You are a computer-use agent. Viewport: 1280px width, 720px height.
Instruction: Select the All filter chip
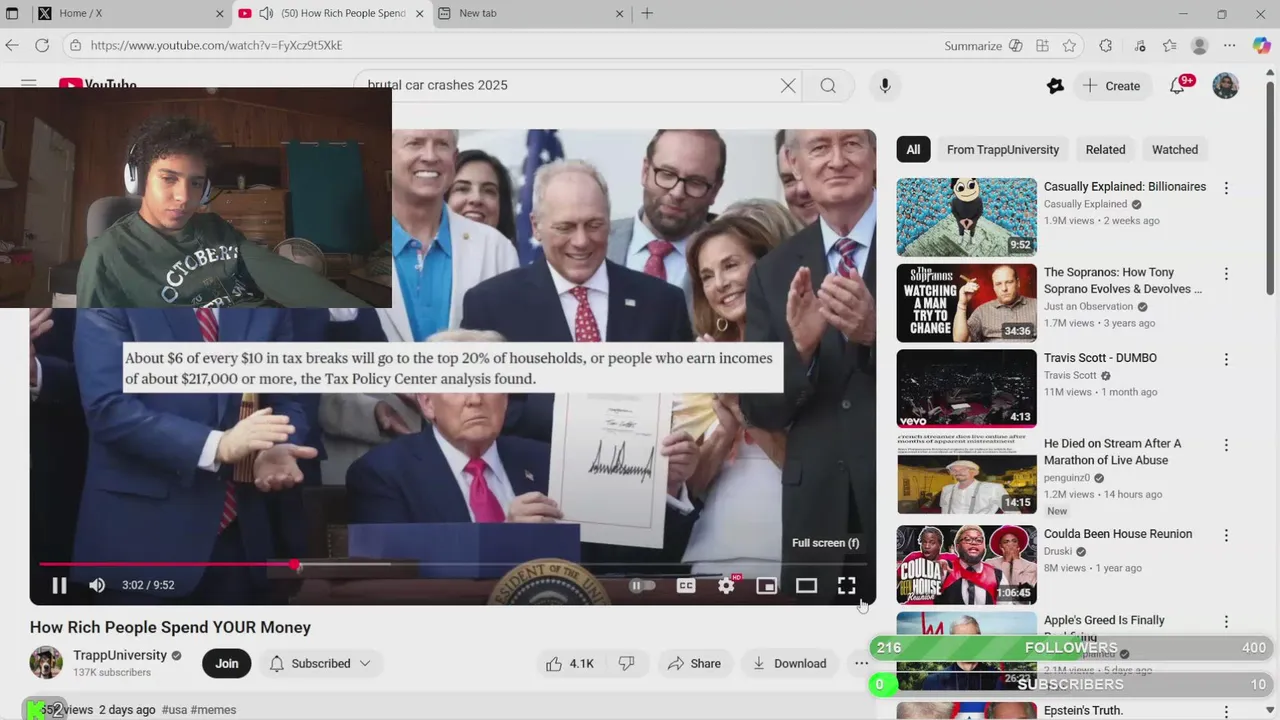pyautogui.click(x=913, y=150)
